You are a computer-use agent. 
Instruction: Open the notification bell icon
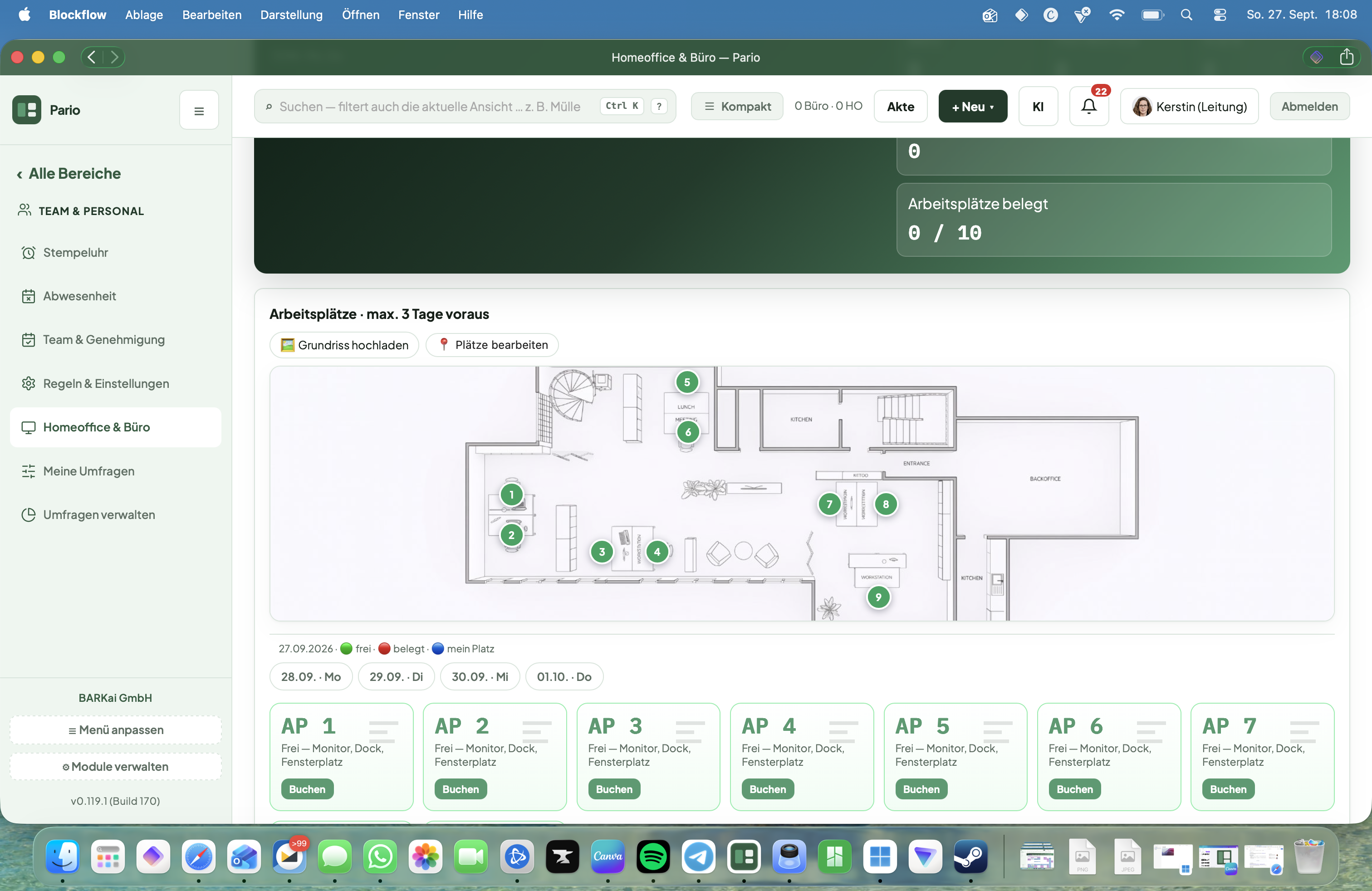coord(1088,107)
